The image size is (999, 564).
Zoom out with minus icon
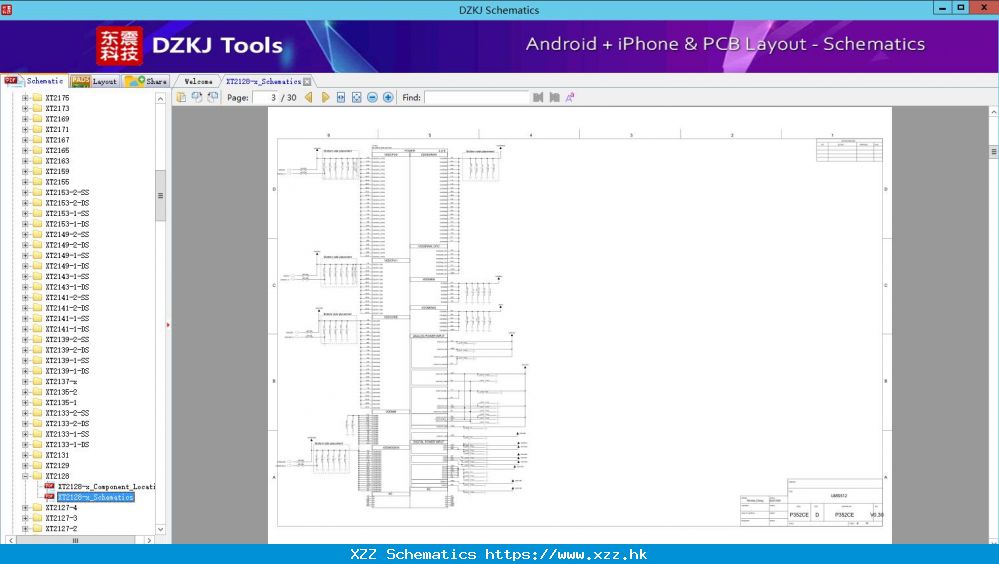click(x=372, y=98)
